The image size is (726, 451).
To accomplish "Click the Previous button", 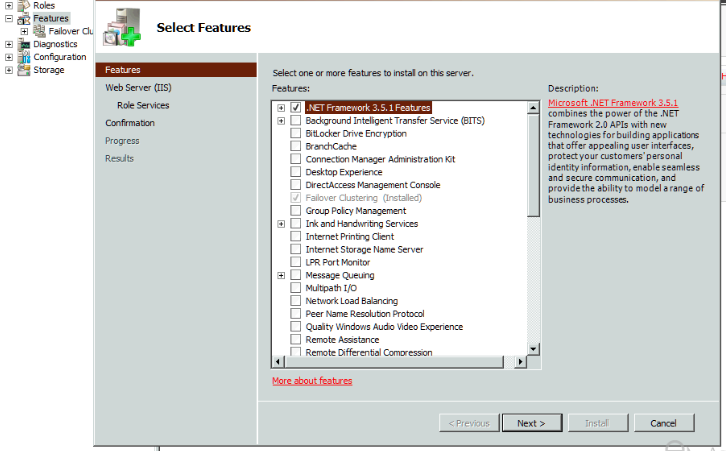I will 469,423.
